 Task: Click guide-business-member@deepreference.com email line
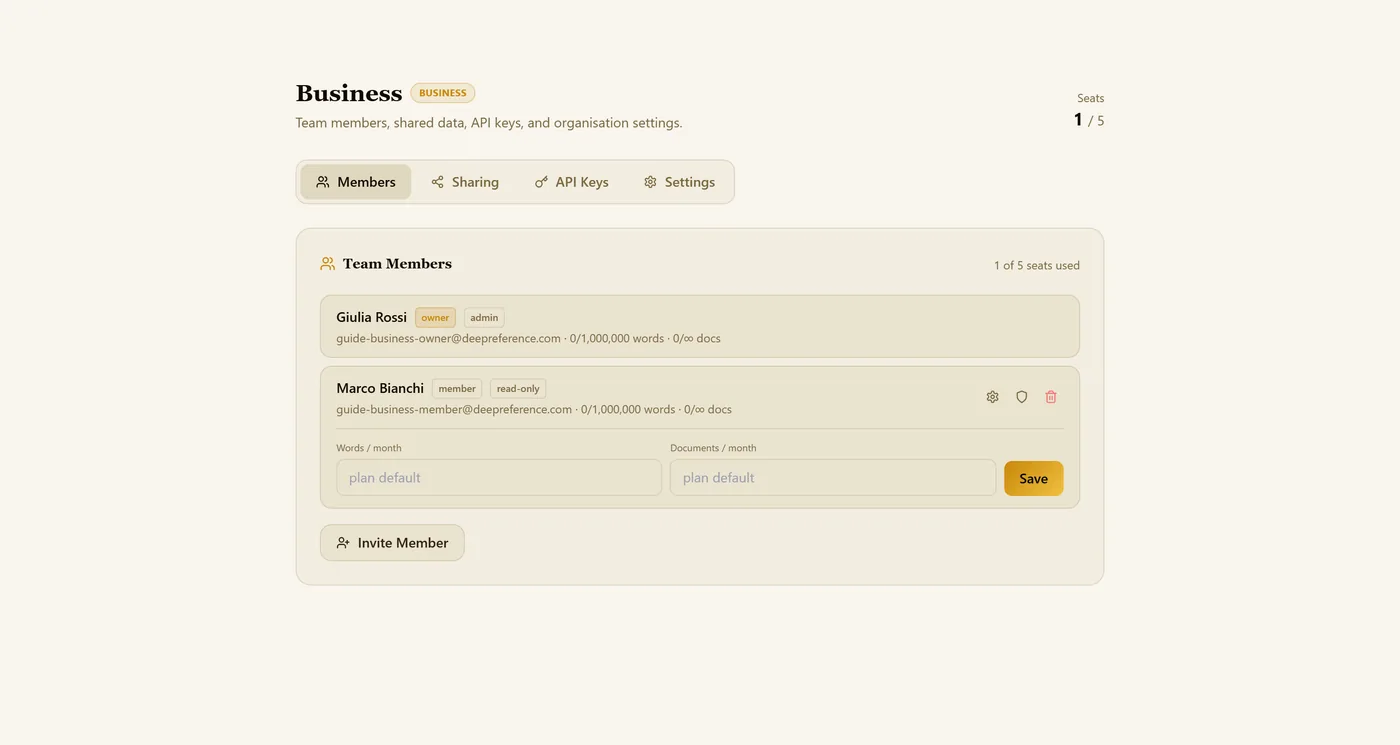click(x=534, y=409)
